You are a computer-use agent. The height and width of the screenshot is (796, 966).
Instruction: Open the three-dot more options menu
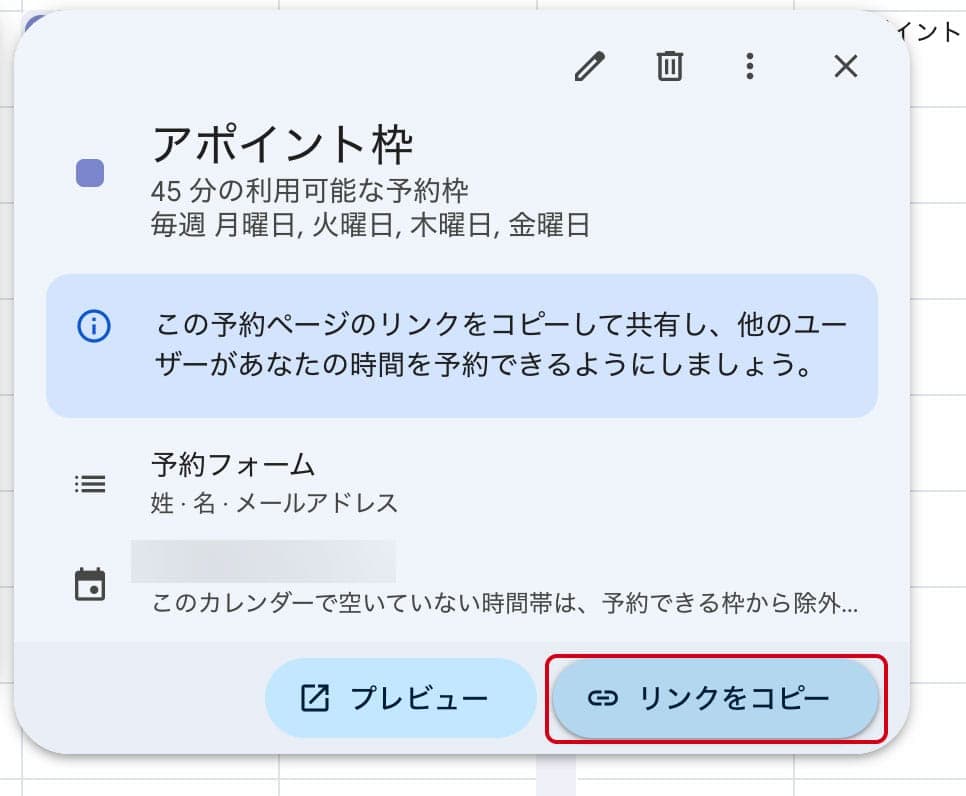(x=749, y=67)
